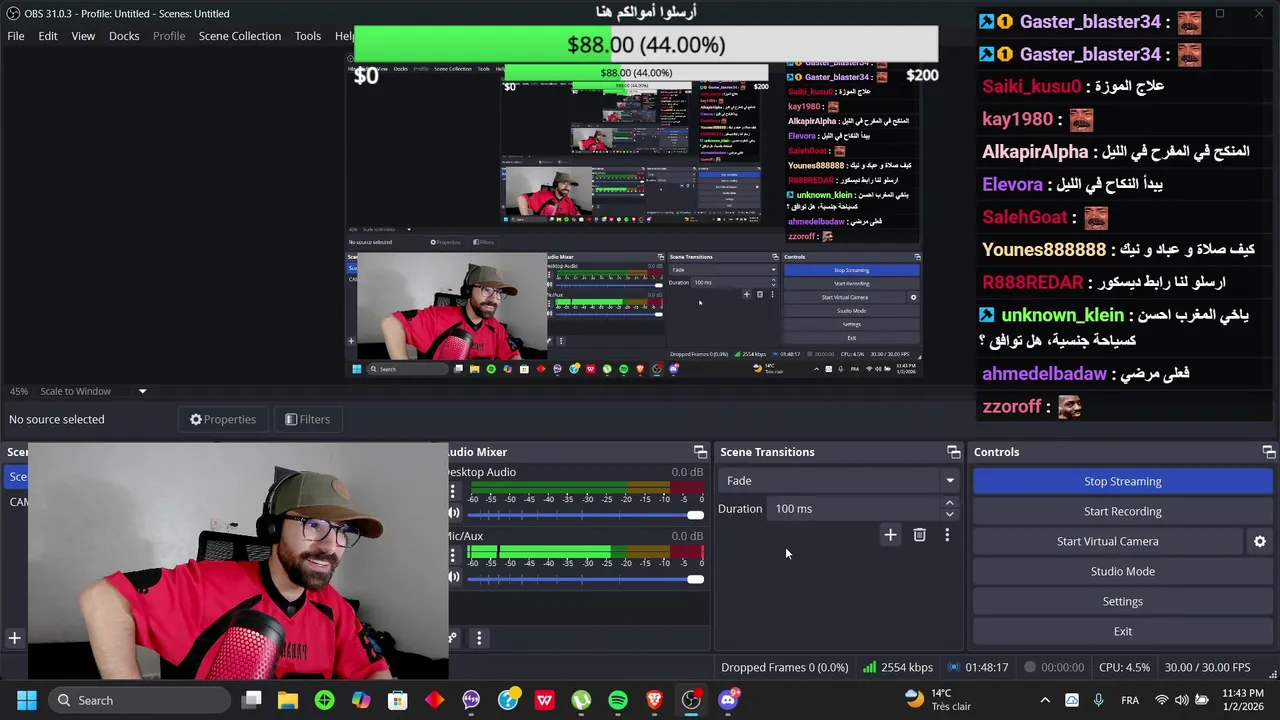The height and width of the screenshot is (720, 1280).
Task: Open Discord from taskbar
Action: click(x=728, y=700)
